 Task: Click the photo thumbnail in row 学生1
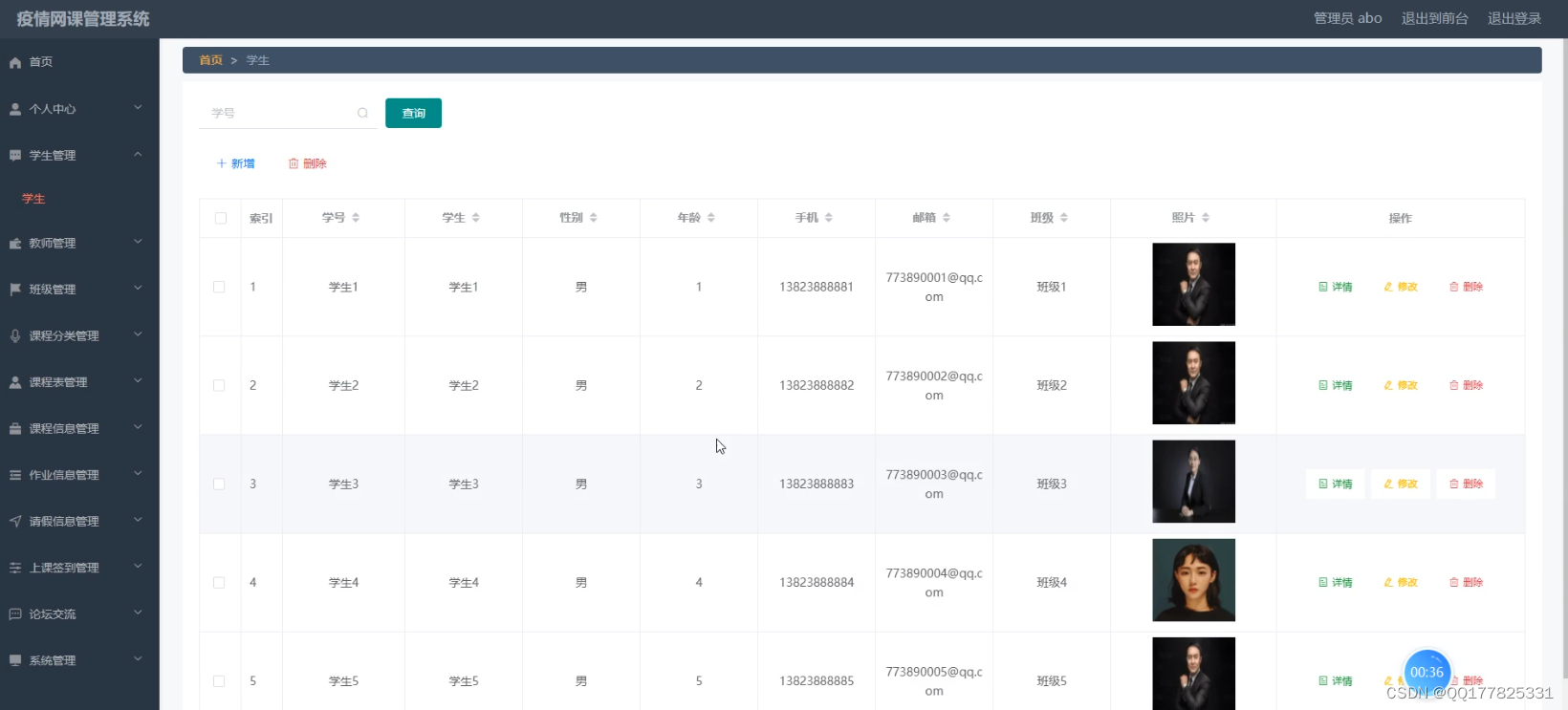coord(1193,284)
